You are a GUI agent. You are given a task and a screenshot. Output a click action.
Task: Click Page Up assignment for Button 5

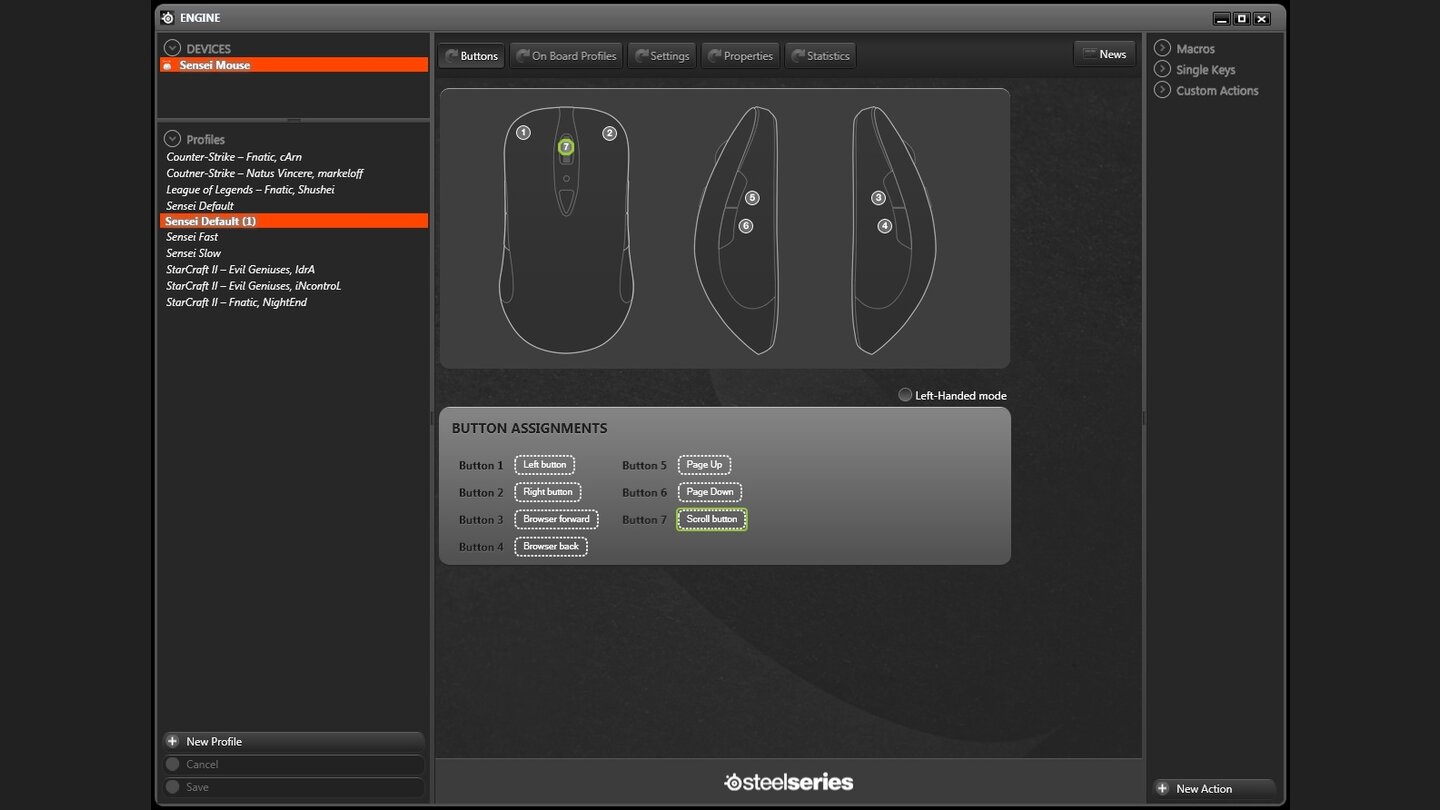pos(704,465)
